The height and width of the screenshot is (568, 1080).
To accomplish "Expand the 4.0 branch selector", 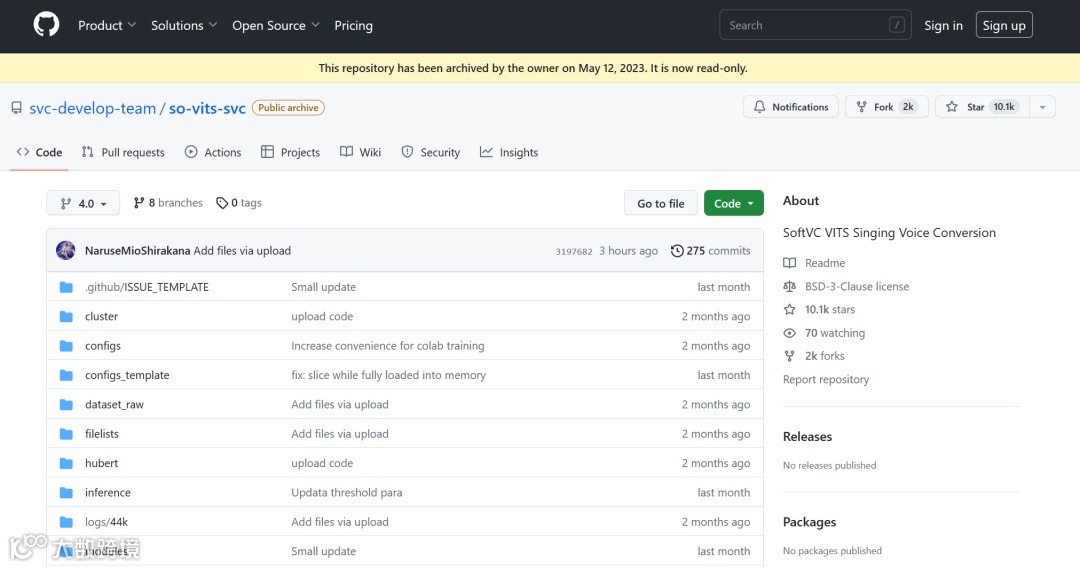I will pyautogui.click(x=83, y=203).
